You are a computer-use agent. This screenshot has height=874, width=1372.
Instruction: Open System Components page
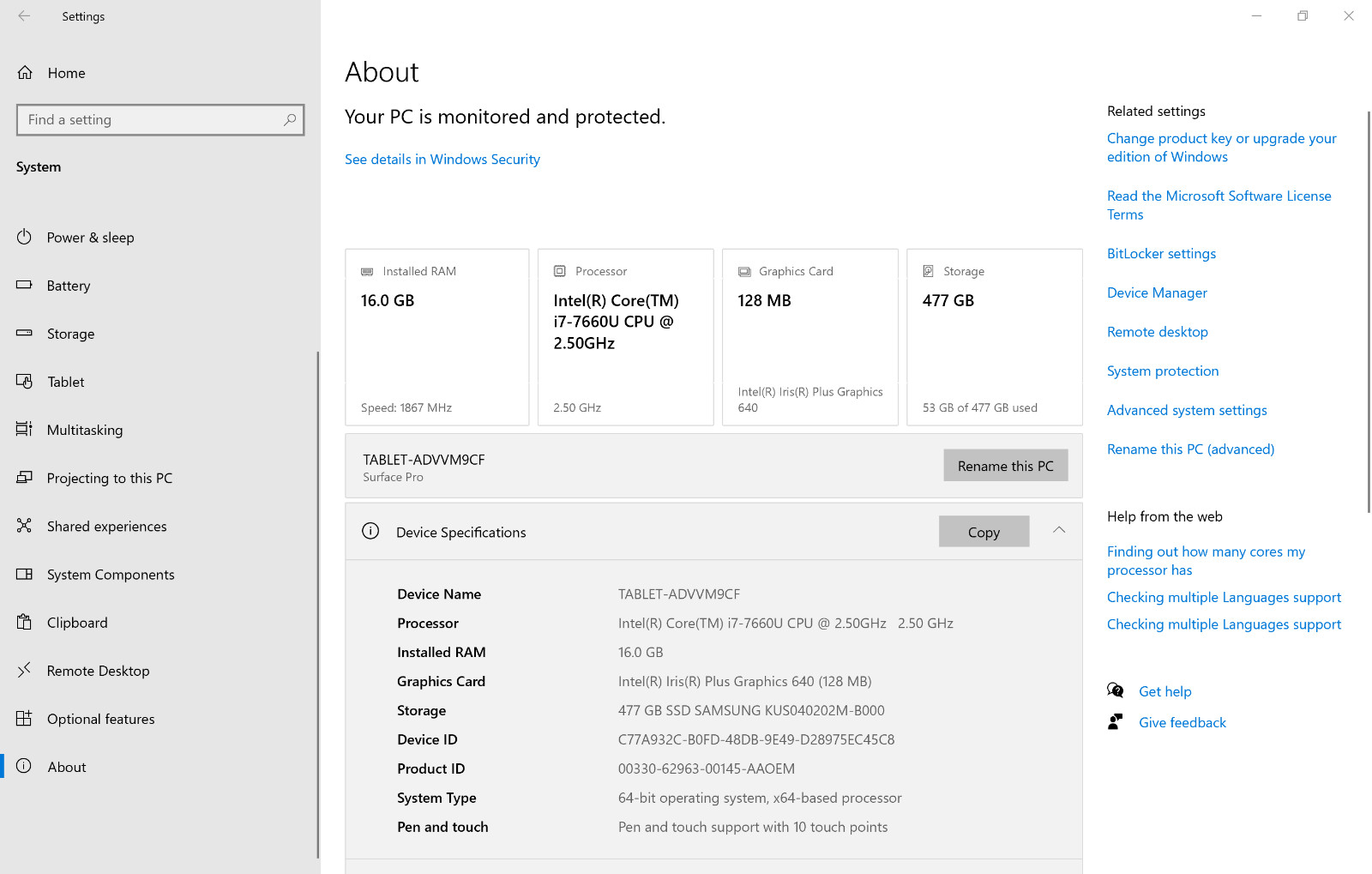click(111, 575)
